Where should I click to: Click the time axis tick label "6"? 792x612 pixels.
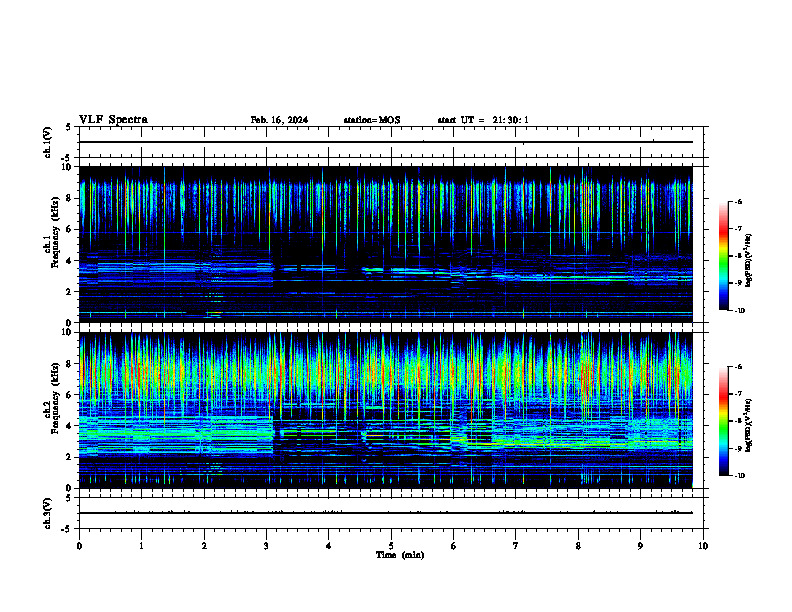(x=453, y=546)
